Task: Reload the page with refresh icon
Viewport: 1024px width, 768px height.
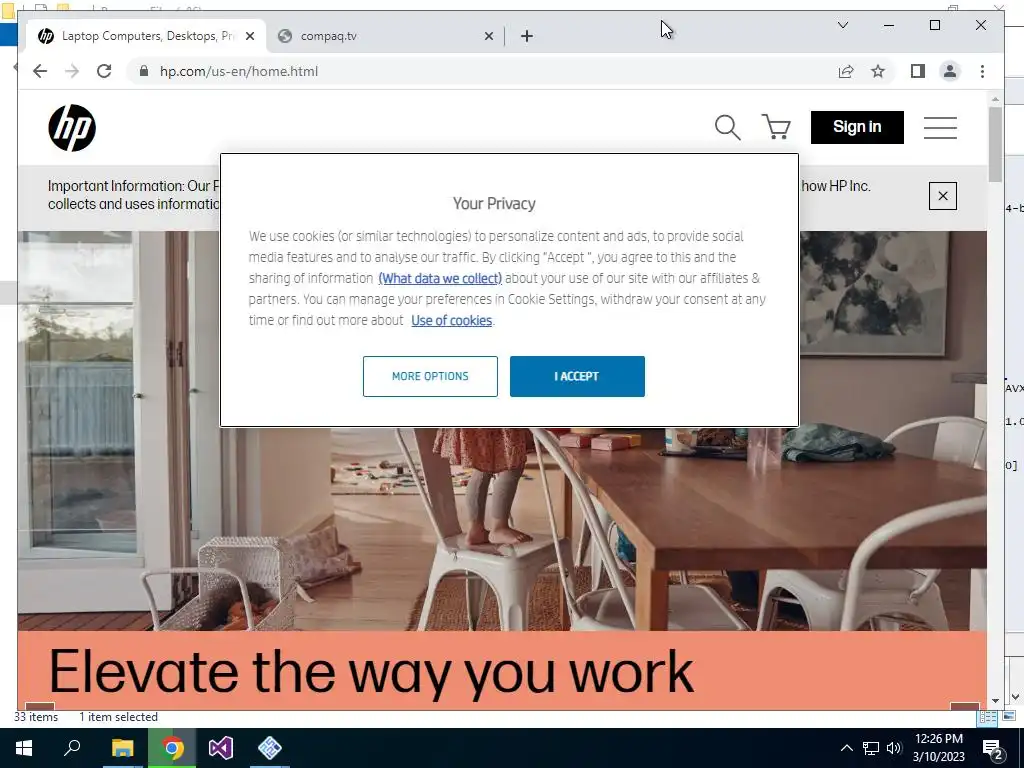Action: pos(104,71)
